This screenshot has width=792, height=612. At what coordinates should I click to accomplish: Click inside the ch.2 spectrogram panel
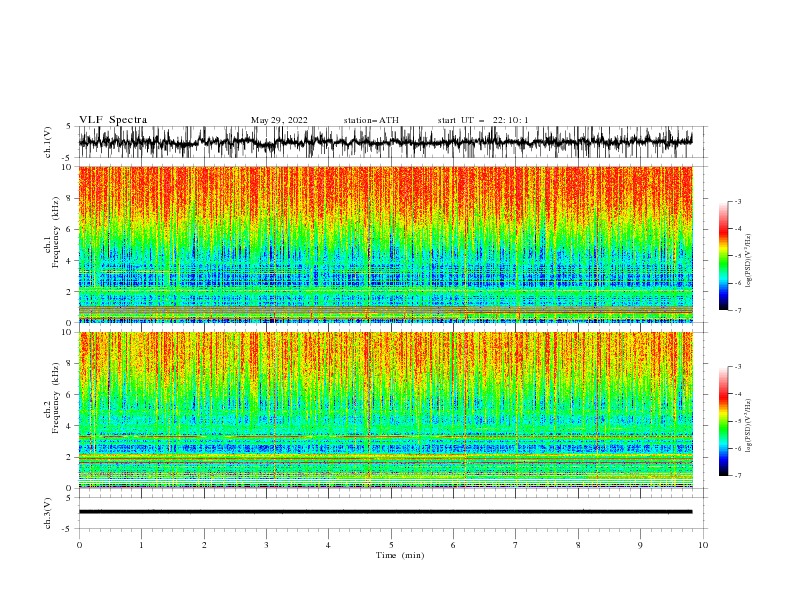385,410
